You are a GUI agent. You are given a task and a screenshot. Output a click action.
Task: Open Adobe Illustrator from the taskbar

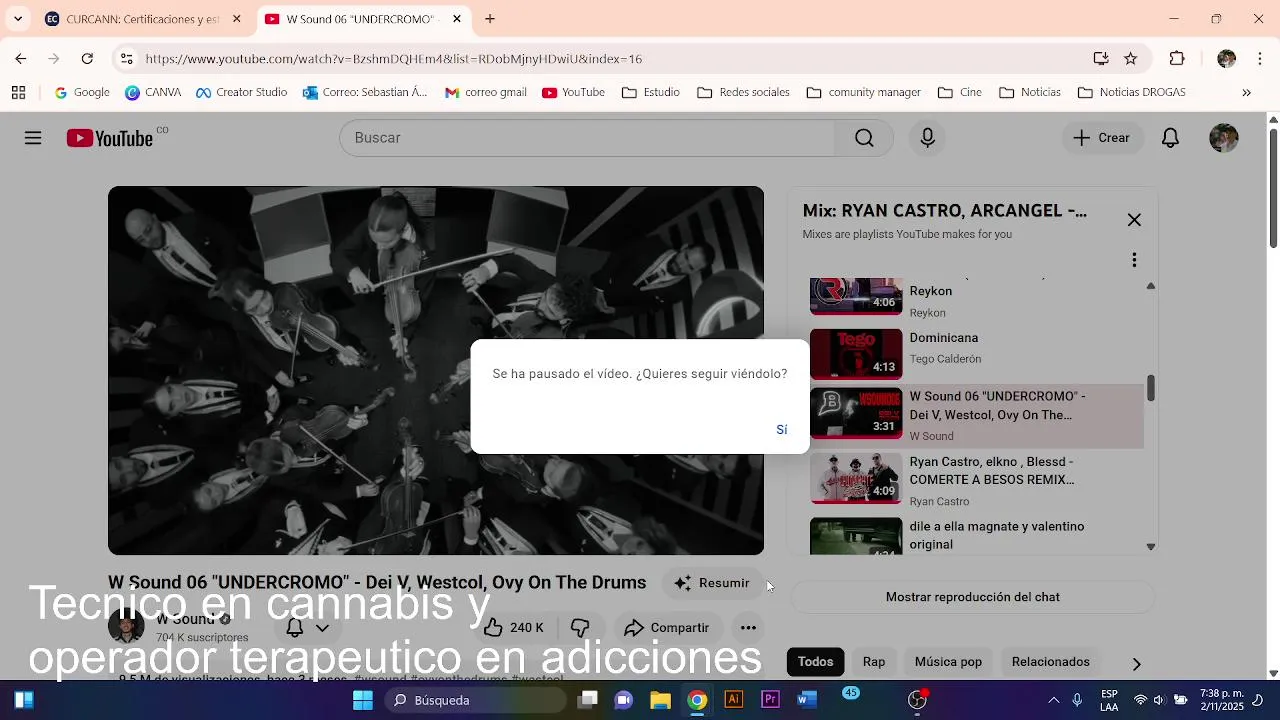734,700
